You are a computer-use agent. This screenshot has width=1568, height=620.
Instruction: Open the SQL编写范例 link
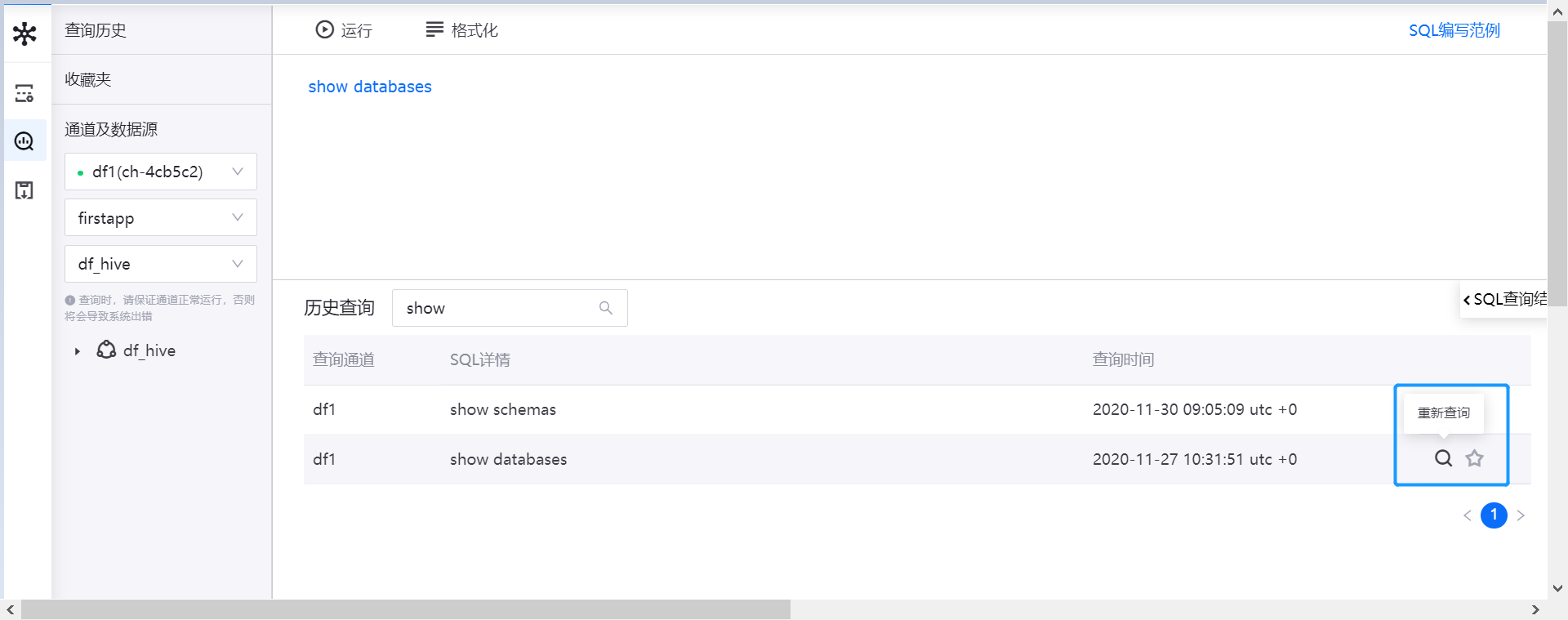[1454, 30]
